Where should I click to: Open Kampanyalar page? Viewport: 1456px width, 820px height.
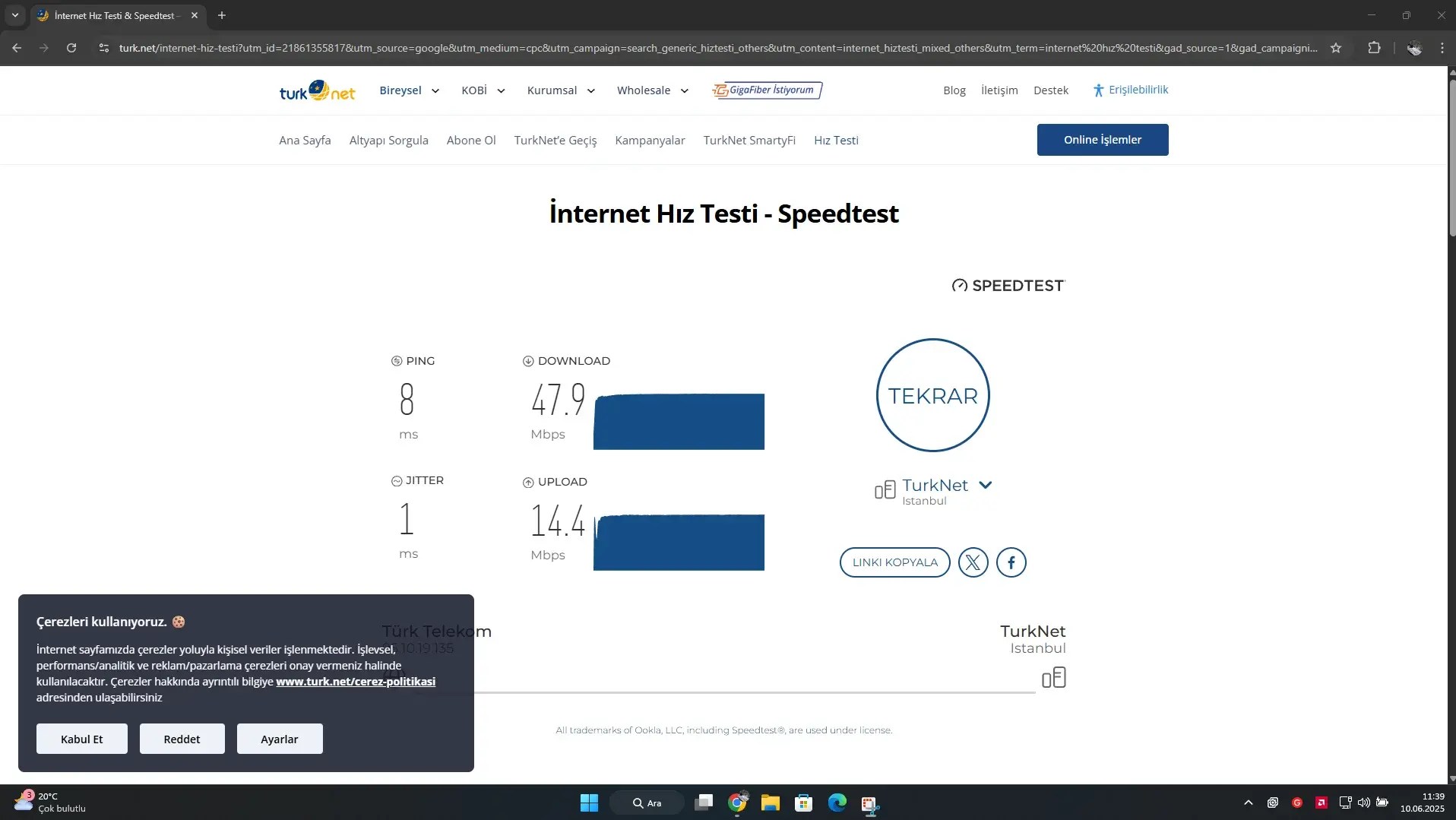pos(650,141)
